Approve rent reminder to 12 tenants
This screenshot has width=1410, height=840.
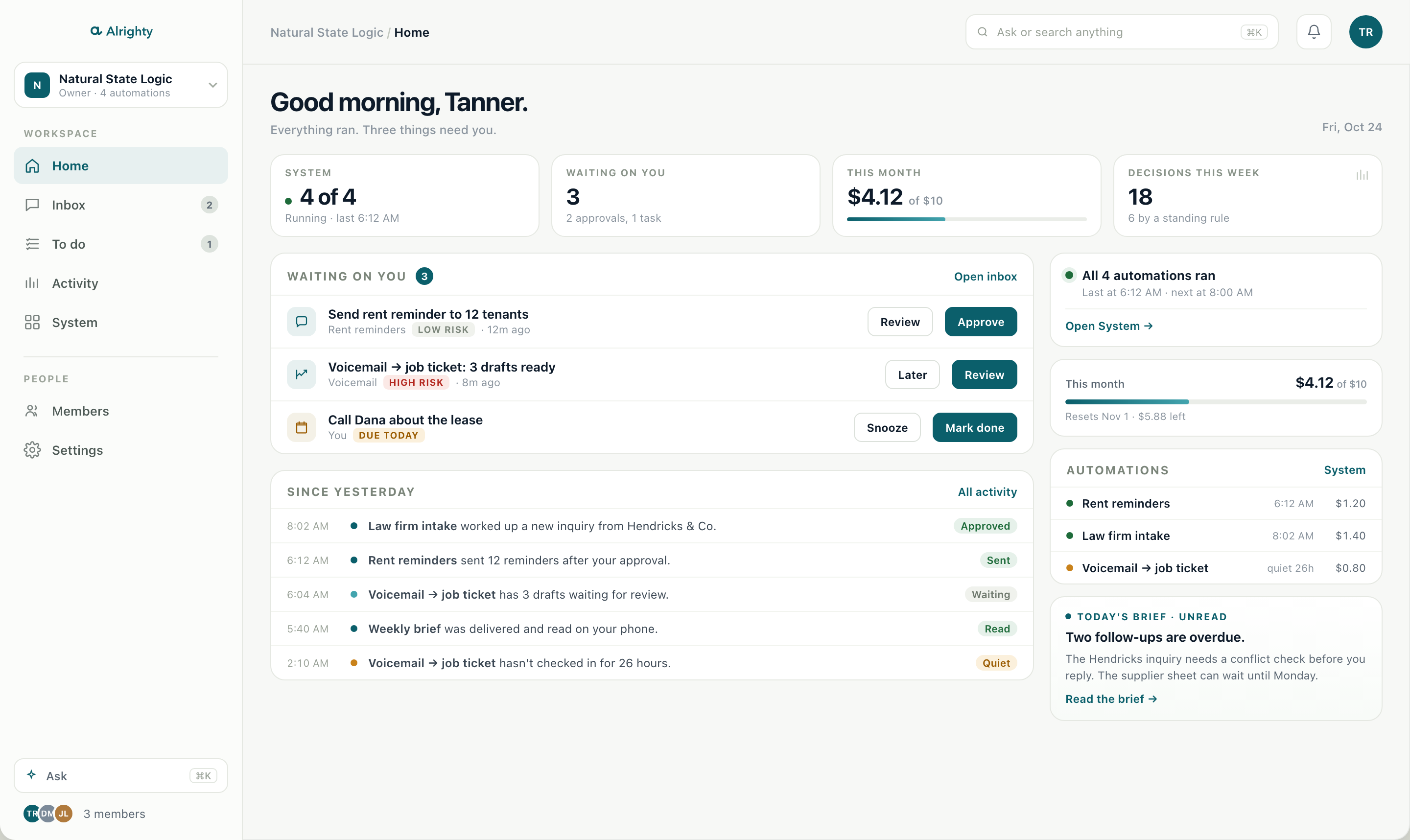pyautogui.click(x=980, y=321)
